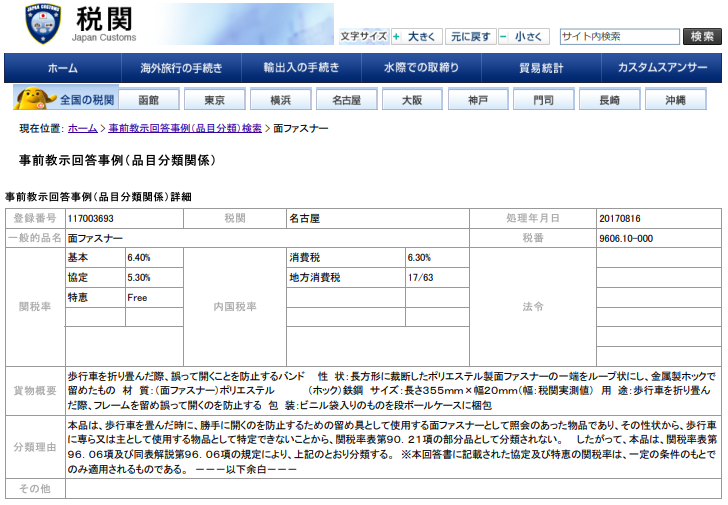The width and height of the screenshot is (728, 505).
Task: Follow the ホーム breadcrumb link
Action: point(83,128)
